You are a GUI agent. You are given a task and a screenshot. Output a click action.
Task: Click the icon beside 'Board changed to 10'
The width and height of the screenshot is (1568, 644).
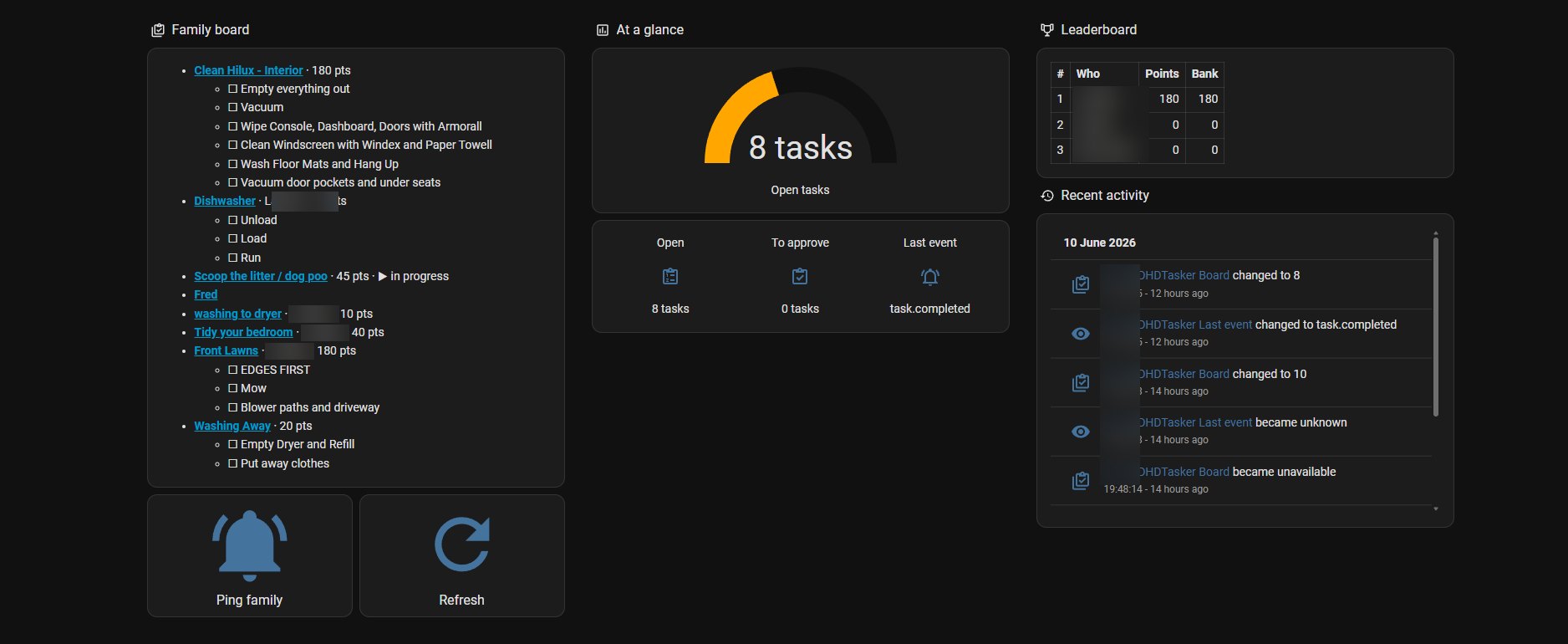[x=1081, y=382]
